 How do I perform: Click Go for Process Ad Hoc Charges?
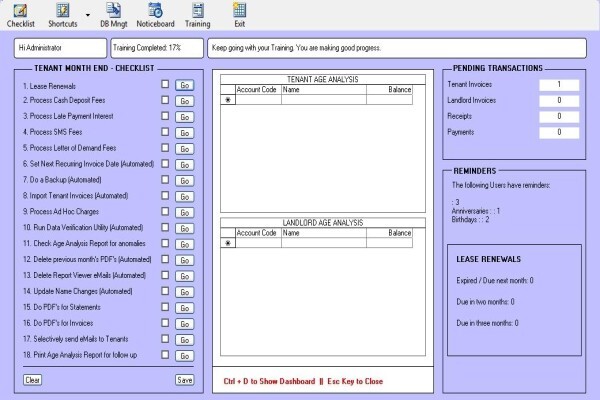(184, 212)
